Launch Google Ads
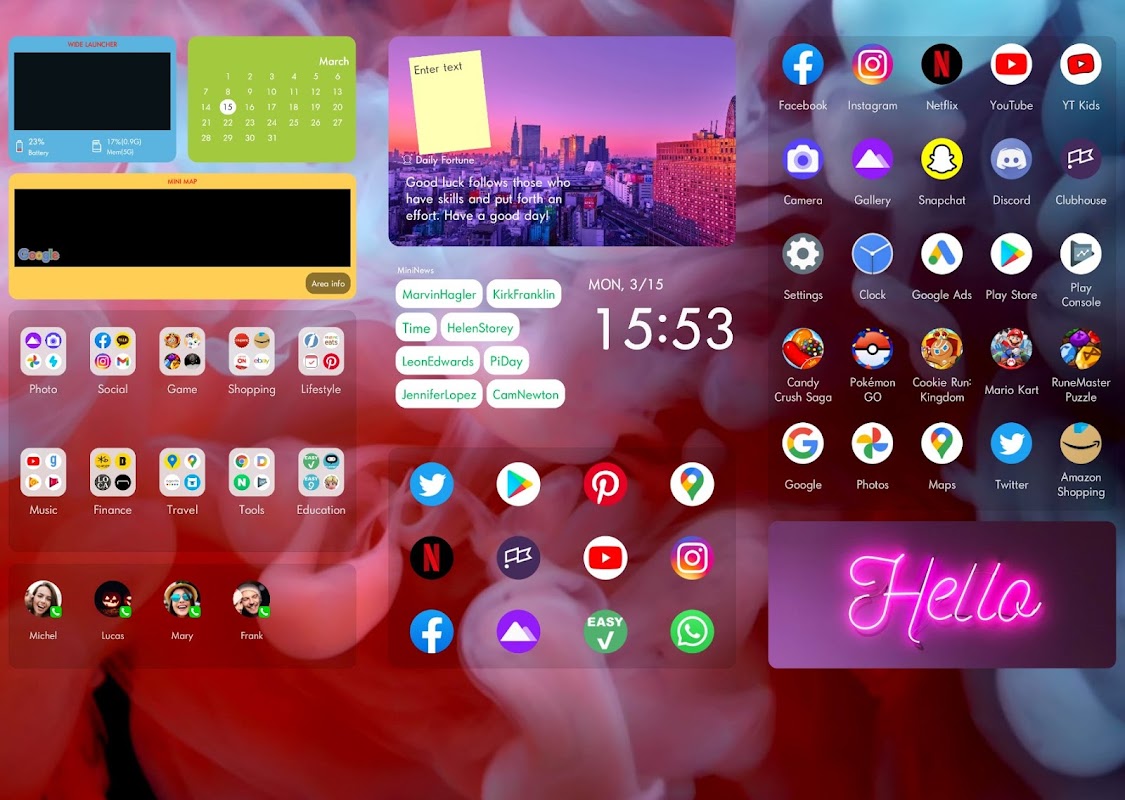 click(941, 254)
